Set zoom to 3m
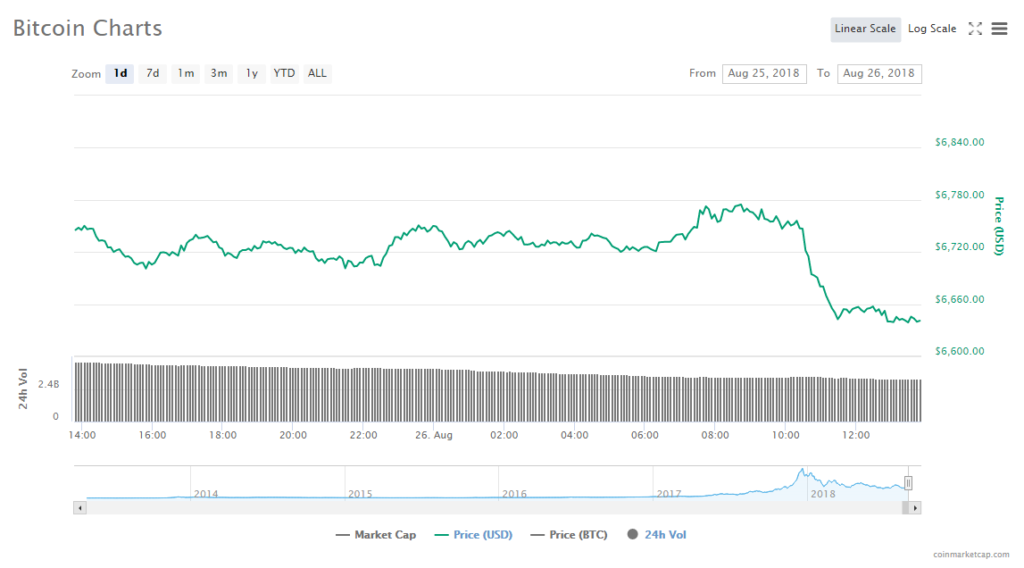 [x=219, y=73]
